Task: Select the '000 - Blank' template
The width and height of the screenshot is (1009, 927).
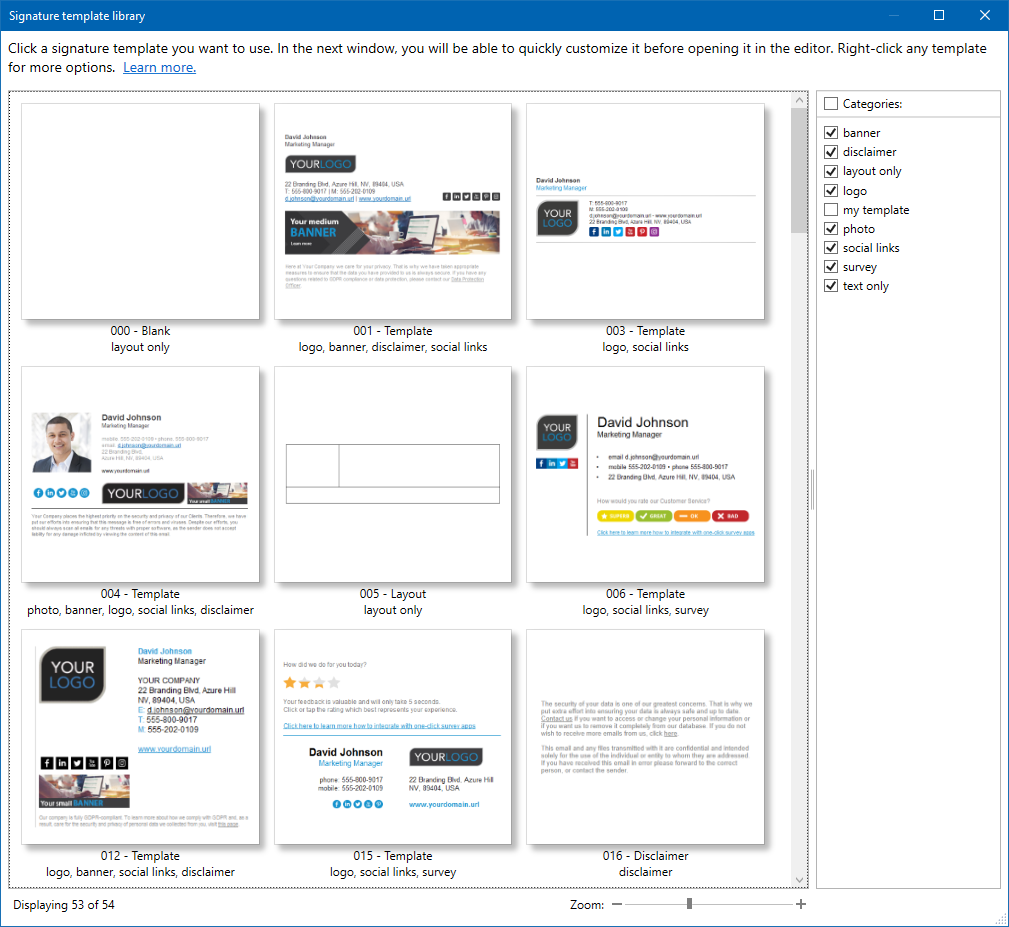Action: pyautogui.click(x=140, y=210)
